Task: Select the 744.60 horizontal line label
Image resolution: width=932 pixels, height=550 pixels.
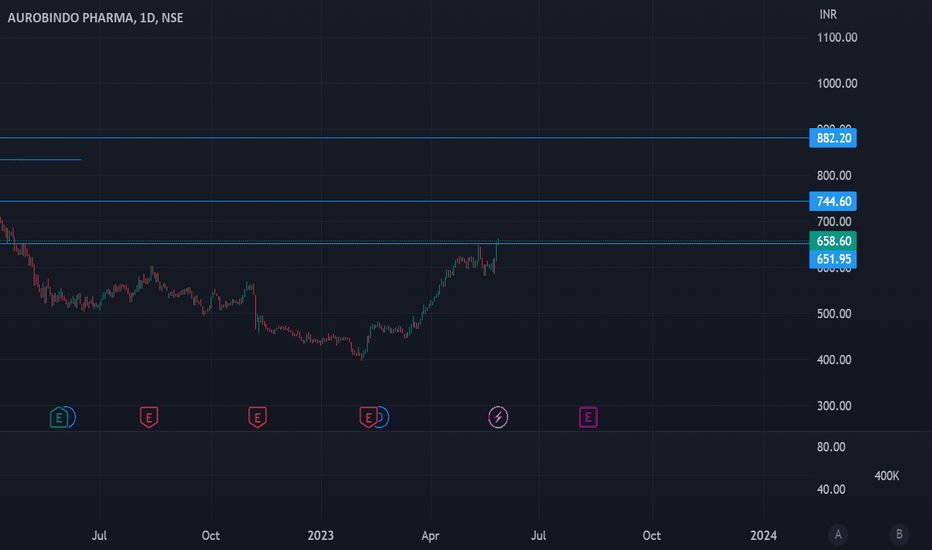Action: 833,201
